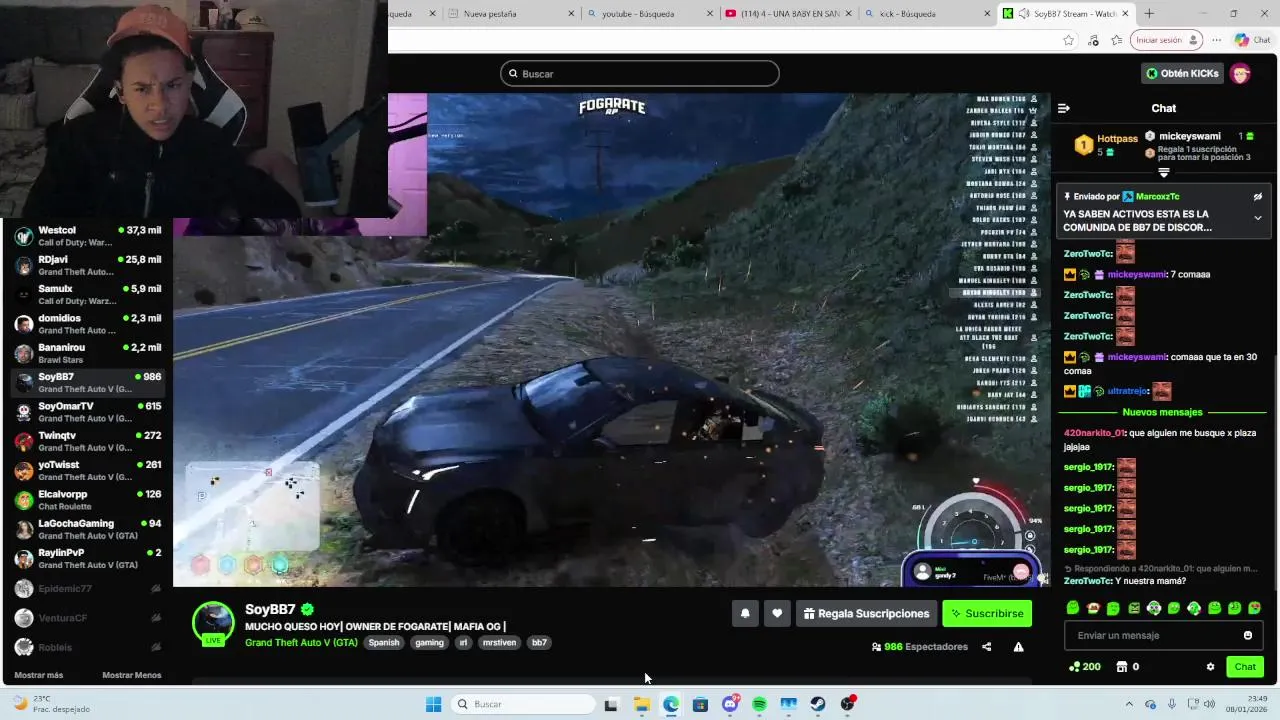1280x720 pixels.
Task: Click the Suscribirse button
Action: 987,614
